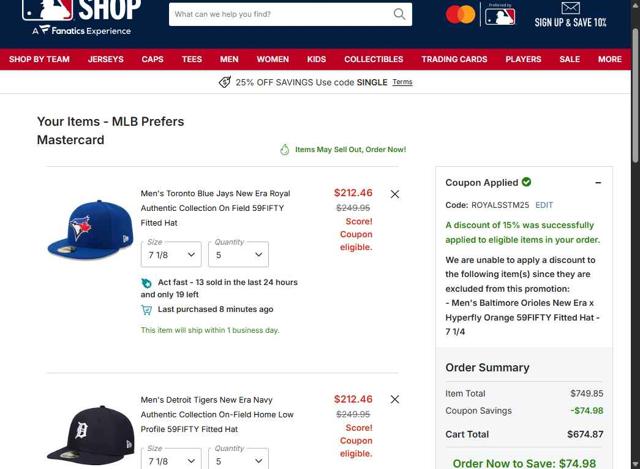Open the Blue Jays hat thumbnail image
This screenshot has width=640, height=469.
[x=91, y=229]
